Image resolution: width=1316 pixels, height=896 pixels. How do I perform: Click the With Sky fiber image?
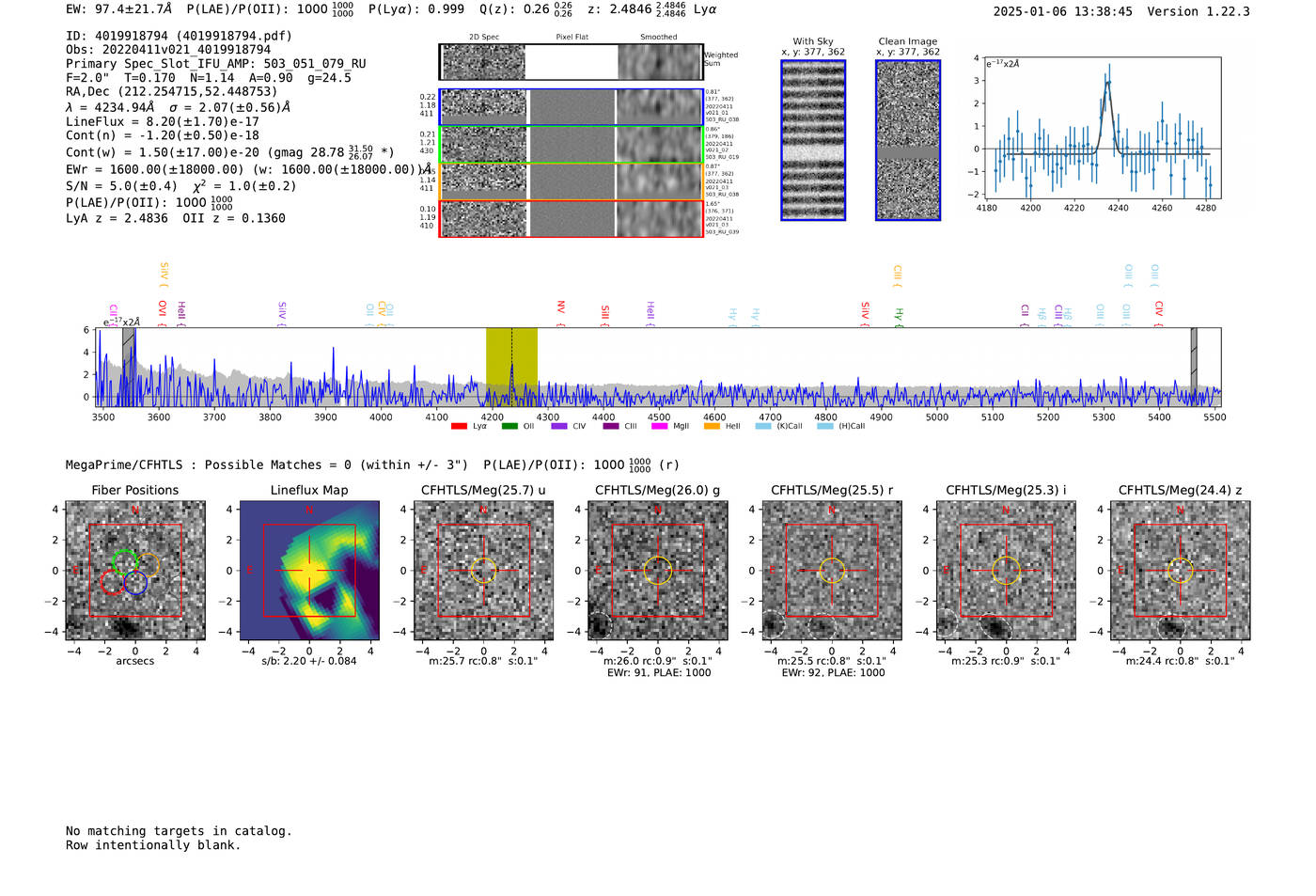coord(813,140)
